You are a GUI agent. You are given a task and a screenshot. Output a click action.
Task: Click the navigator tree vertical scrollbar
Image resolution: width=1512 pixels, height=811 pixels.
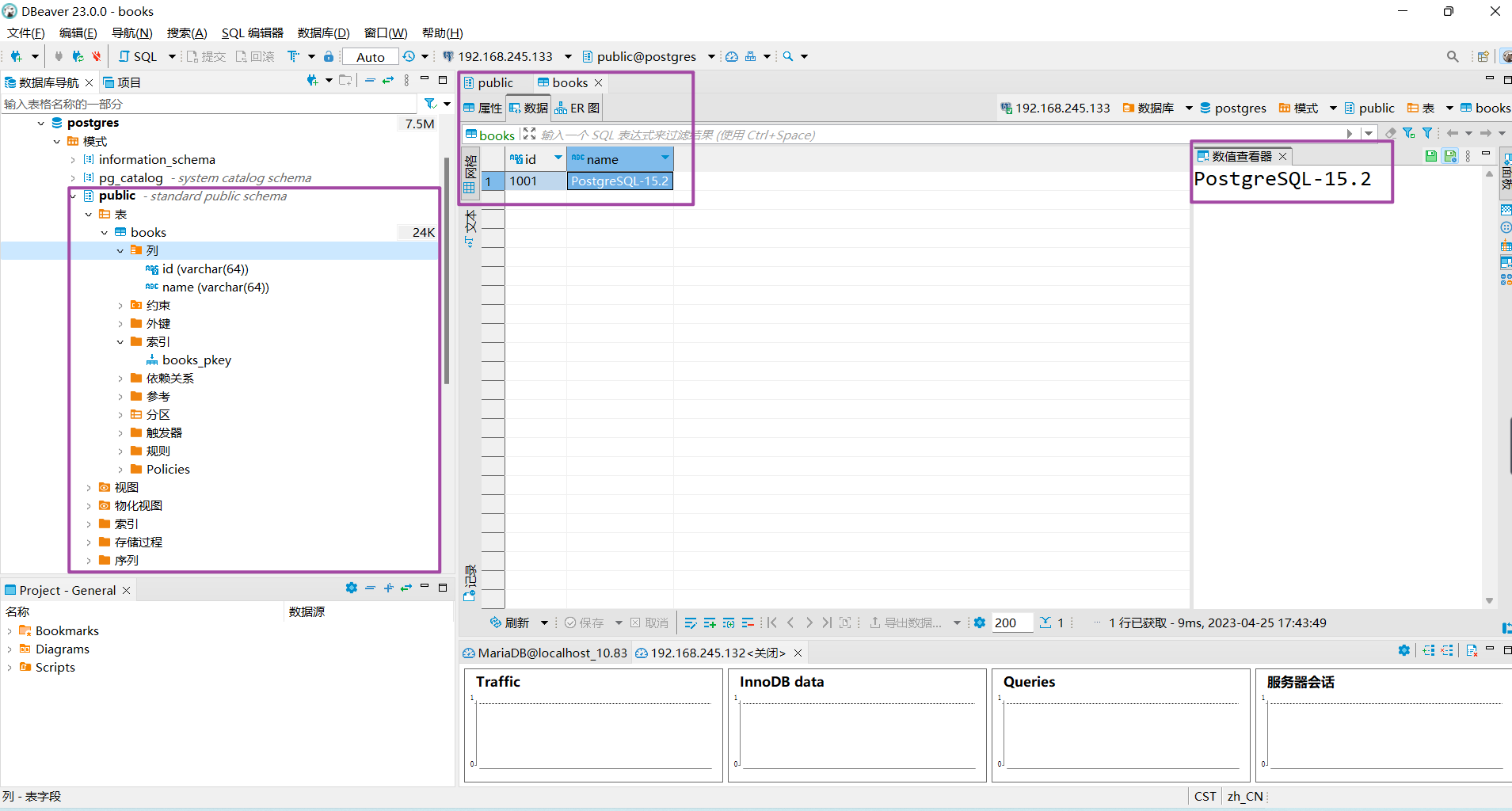[447, 269]
